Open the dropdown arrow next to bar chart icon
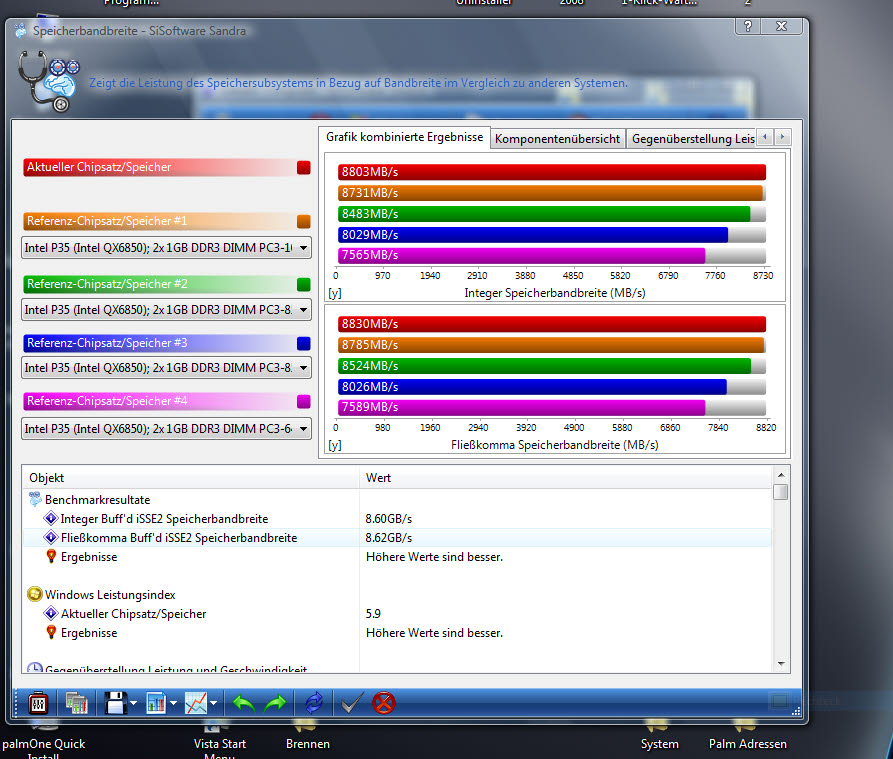This screenshot has height=759, width=893. [x=173, y=704]
